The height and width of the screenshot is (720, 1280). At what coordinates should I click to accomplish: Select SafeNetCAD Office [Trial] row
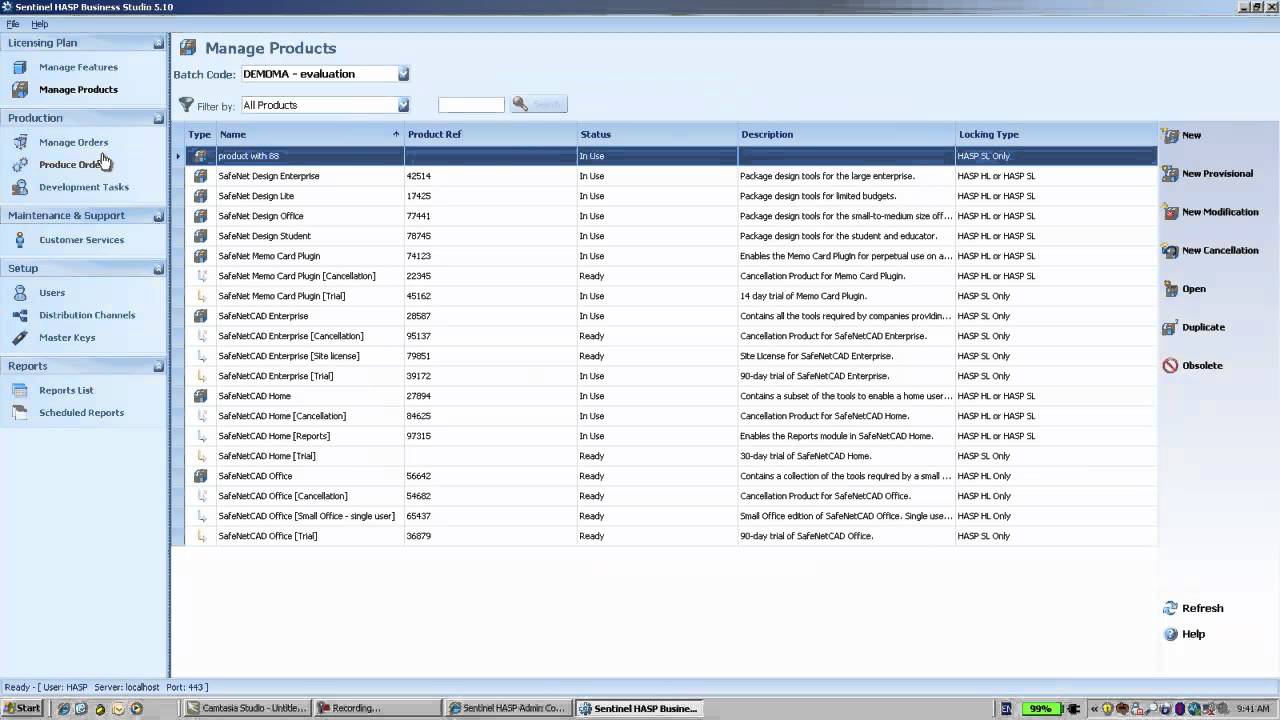tap(672, 536)
